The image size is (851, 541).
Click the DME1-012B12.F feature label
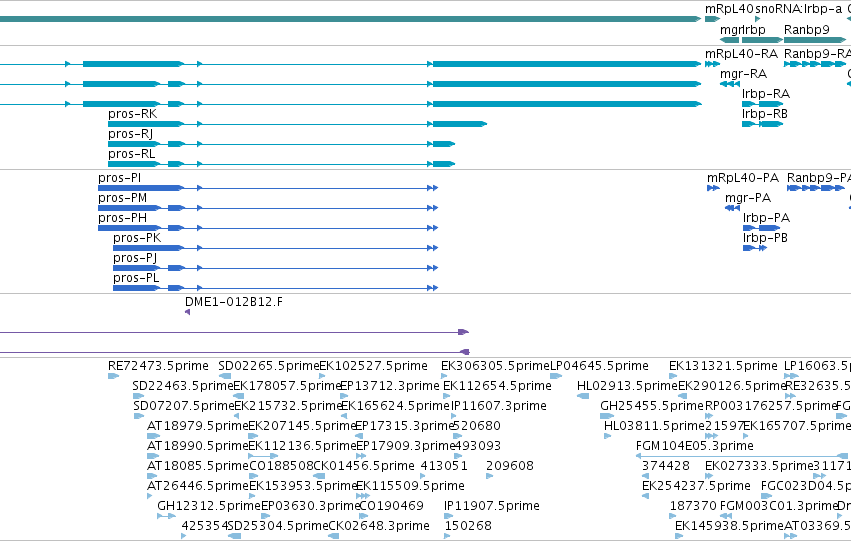[x=233, y=302]
